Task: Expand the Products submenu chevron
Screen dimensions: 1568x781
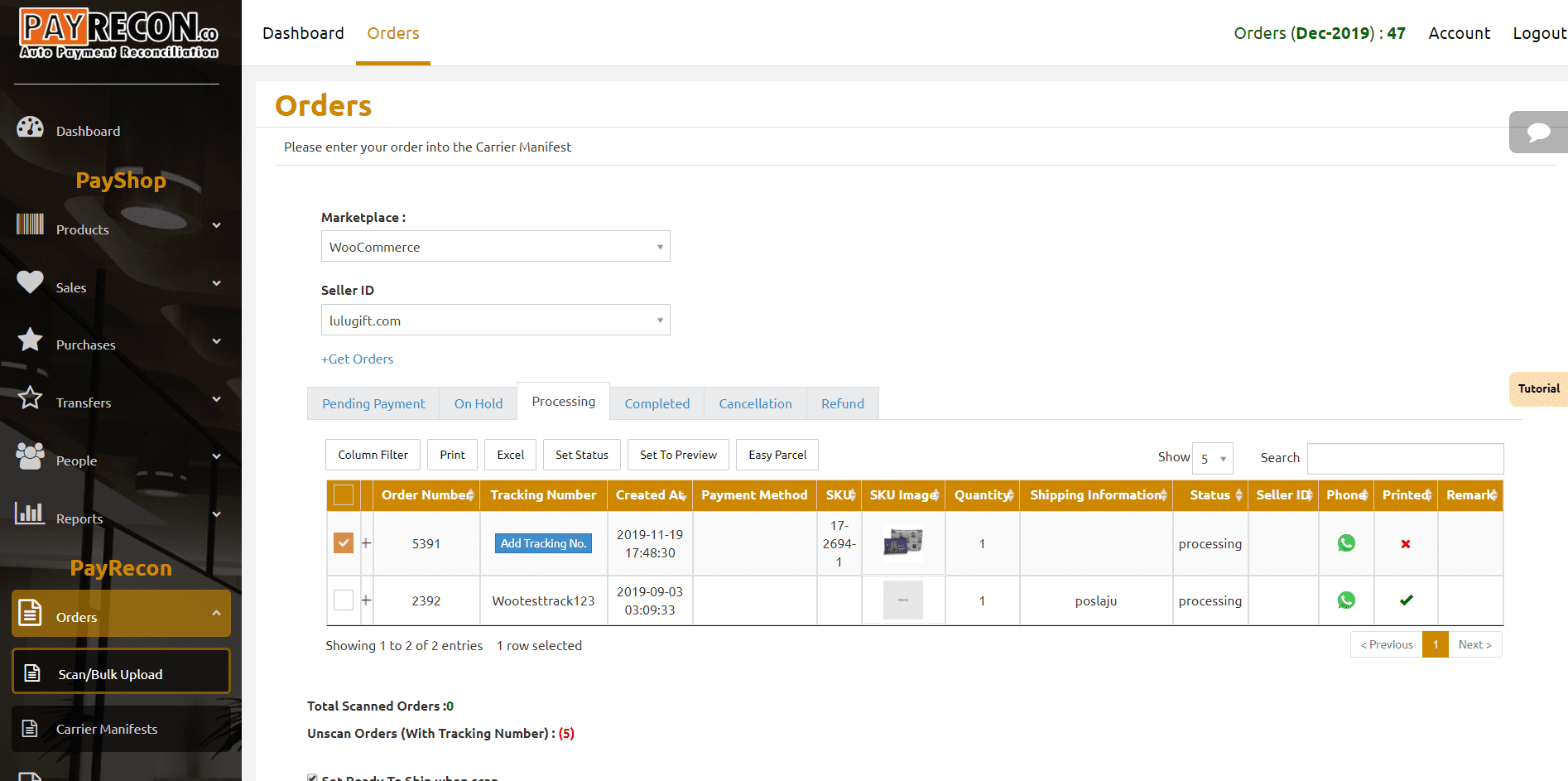Action: (x=216, y=225)
